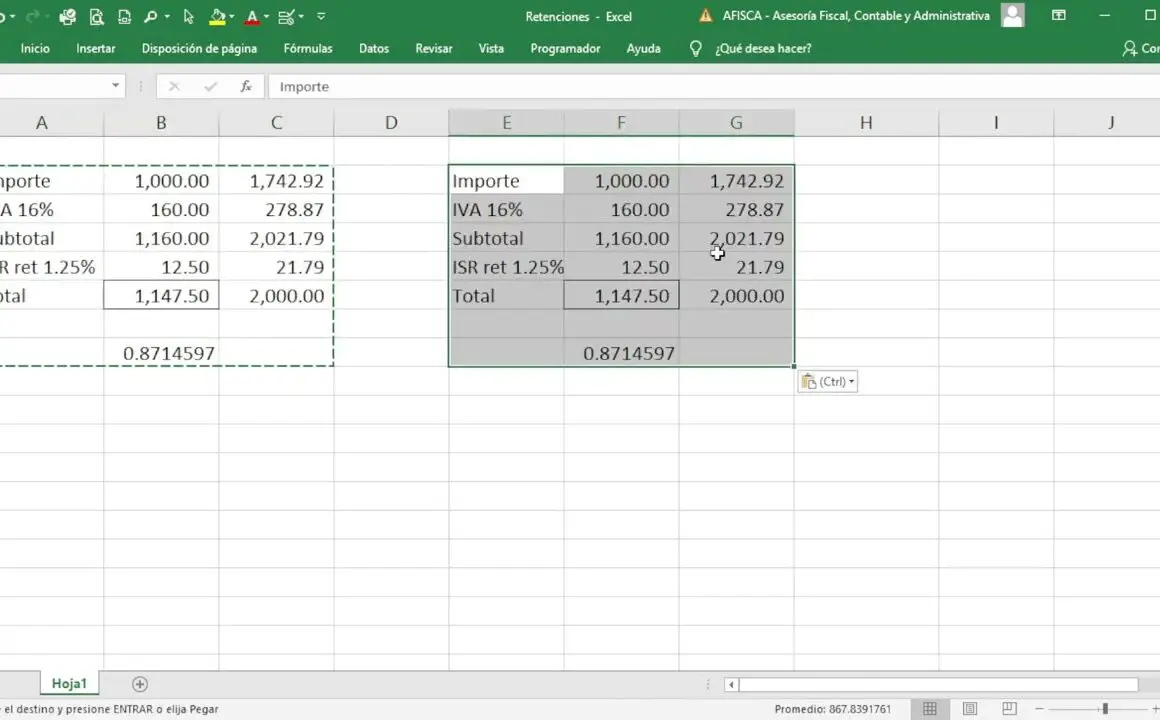Open the Paste Options (Ctrl) dropdown
The height and width of the screenshot is (720, 1160).
click(x=828, y=382)
